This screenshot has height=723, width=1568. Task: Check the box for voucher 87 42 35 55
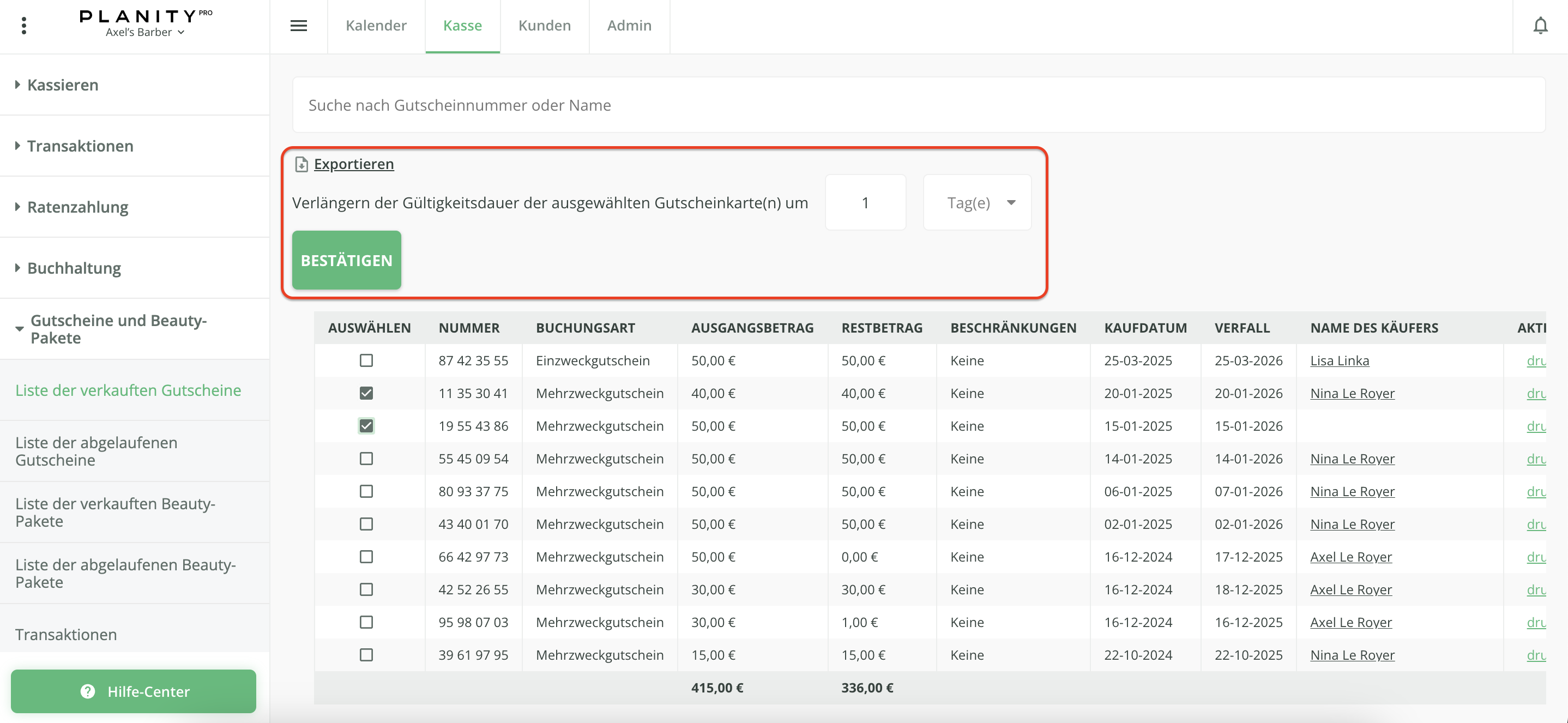point(366,360)
